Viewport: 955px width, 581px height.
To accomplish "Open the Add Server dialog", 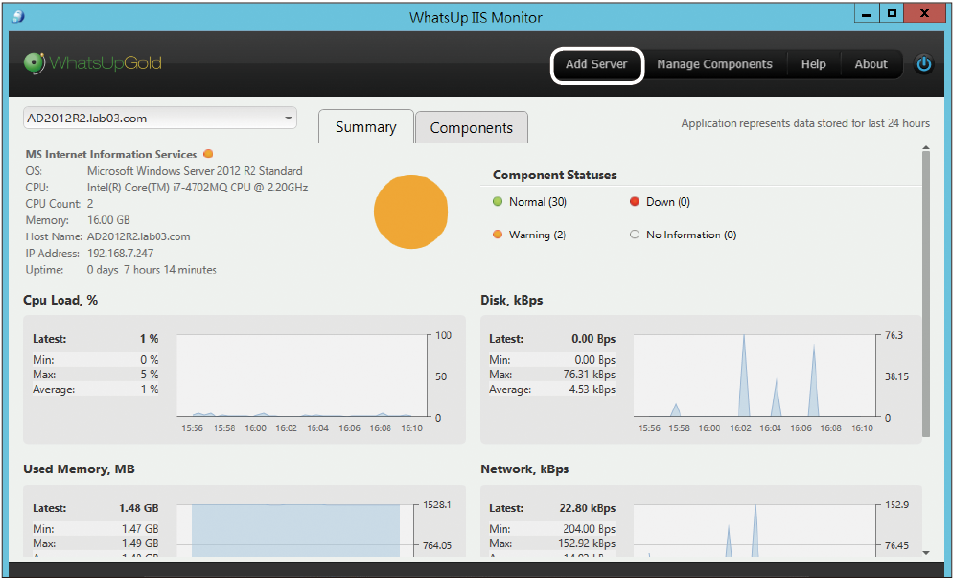I will pyautogui.click(x=596, y=65).
